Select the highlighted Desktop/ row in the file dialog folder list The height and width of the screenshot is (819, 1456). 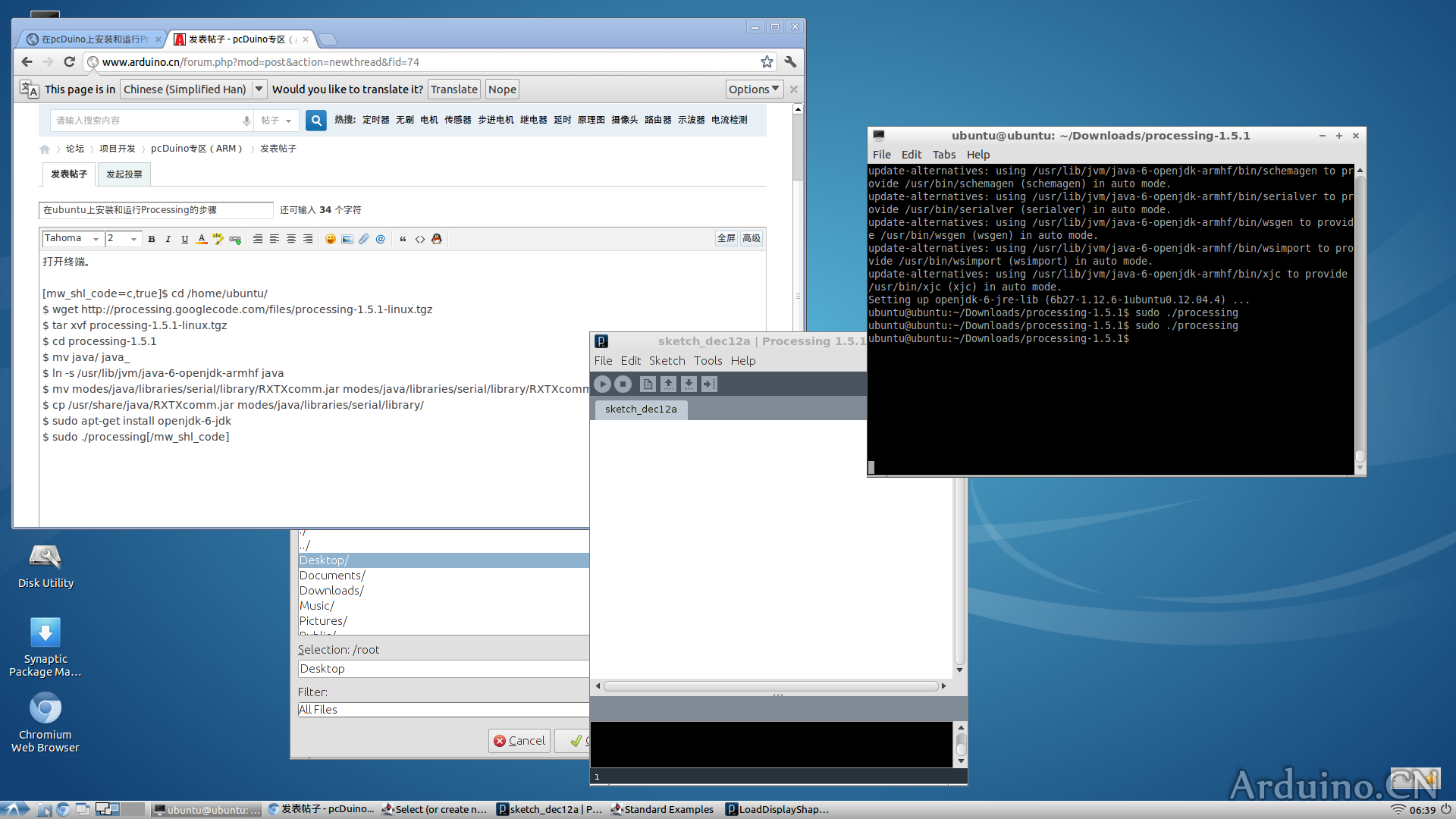pyautogui.click(x=444, y=560)
